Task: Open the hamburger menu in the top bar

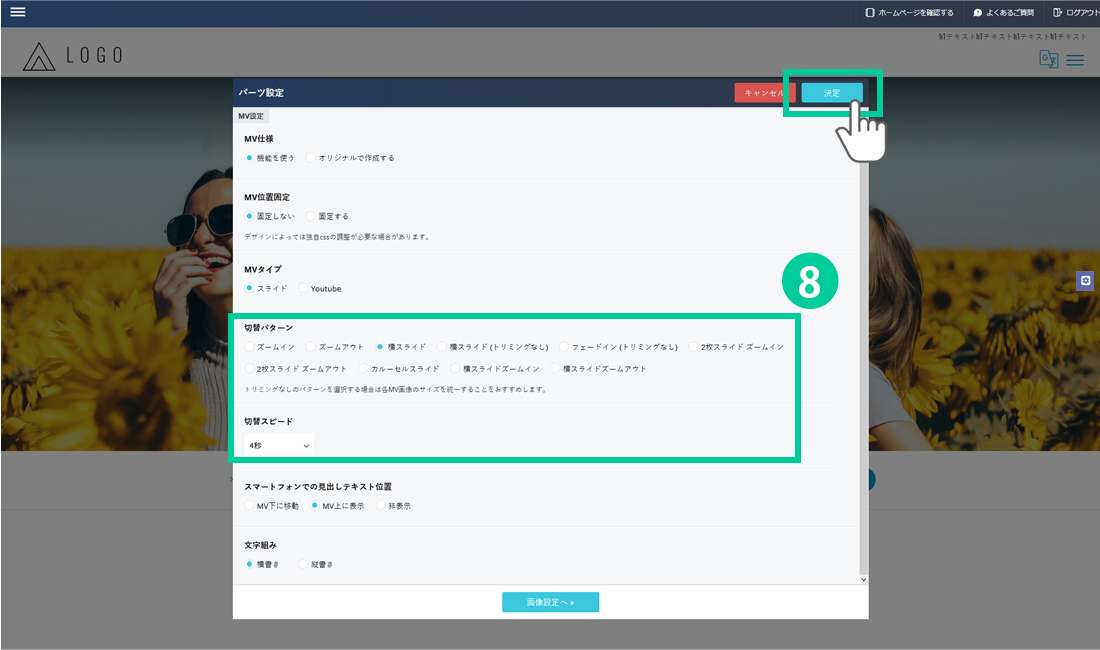Action: [17, 12]
